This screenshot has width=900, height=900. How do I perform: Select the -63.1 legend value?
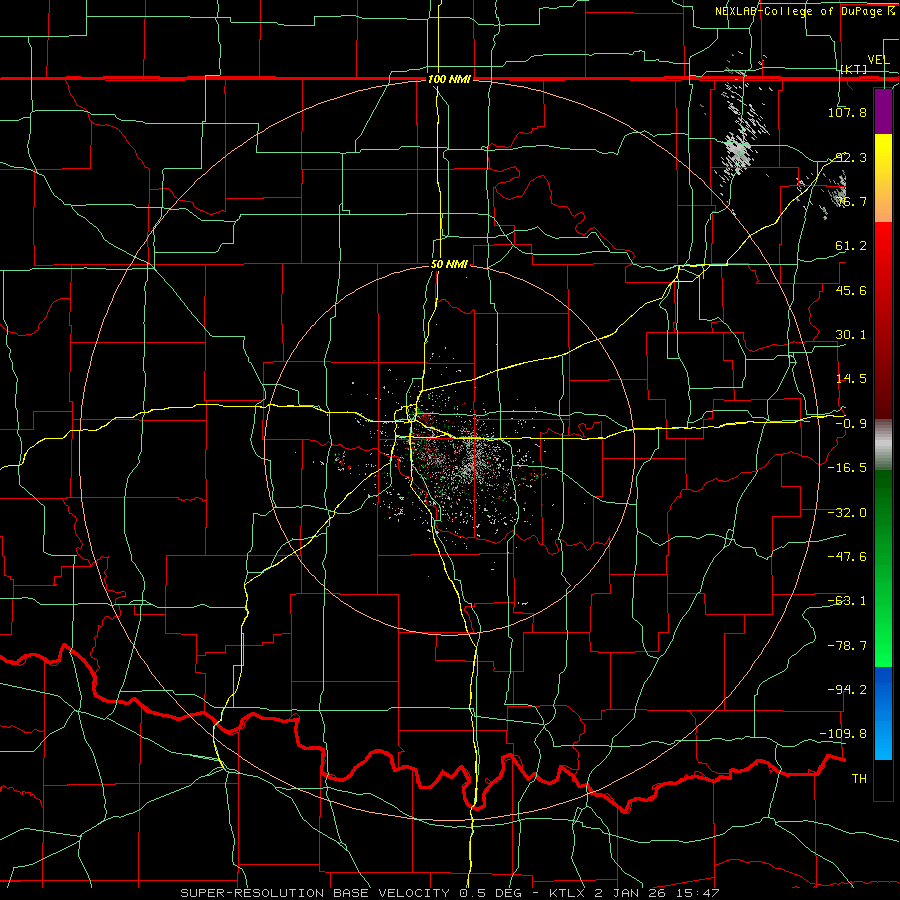(847, 601)
